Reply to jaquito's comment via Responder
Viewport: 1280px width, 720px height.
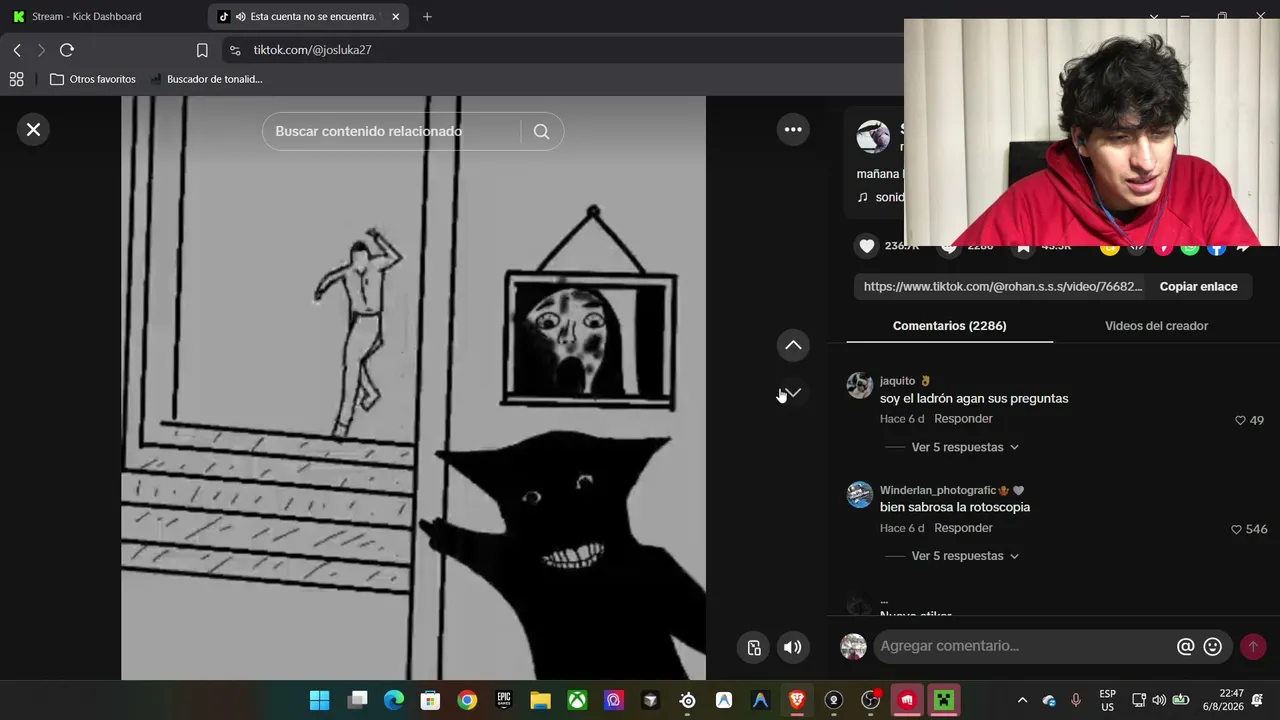[x=963, y=419]
